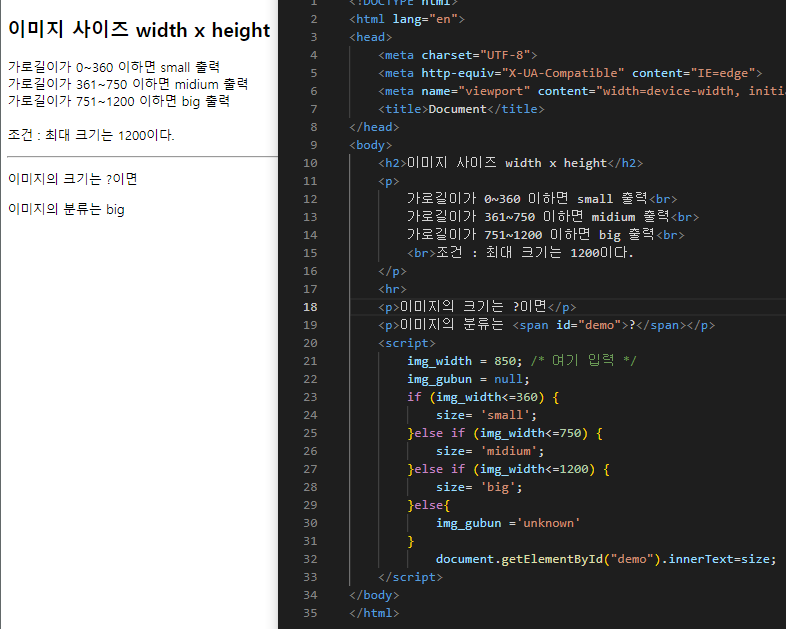Screen dimensions: 786x629
Task: Click line number 32 in the editor gutter
Action: 310,559
